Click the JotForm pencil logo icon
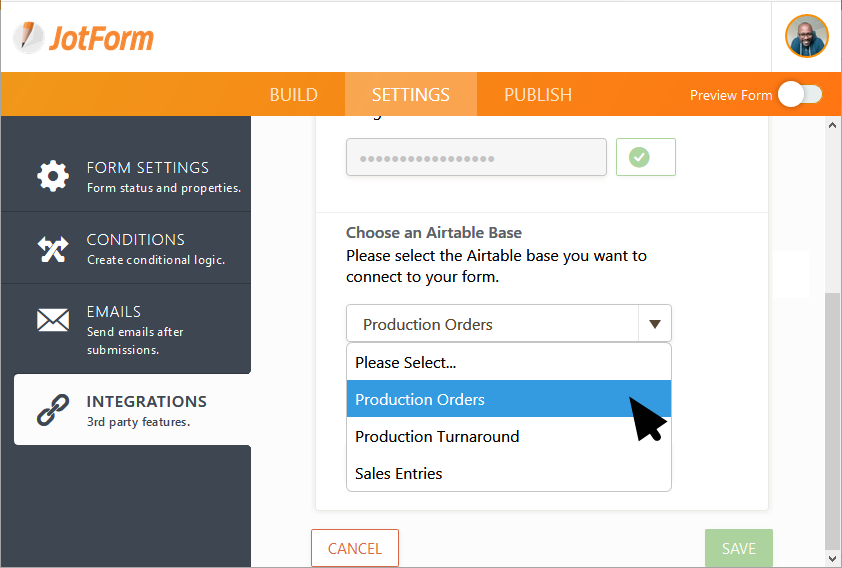Viewport: 842px width, 568px height. click(29, 37)
